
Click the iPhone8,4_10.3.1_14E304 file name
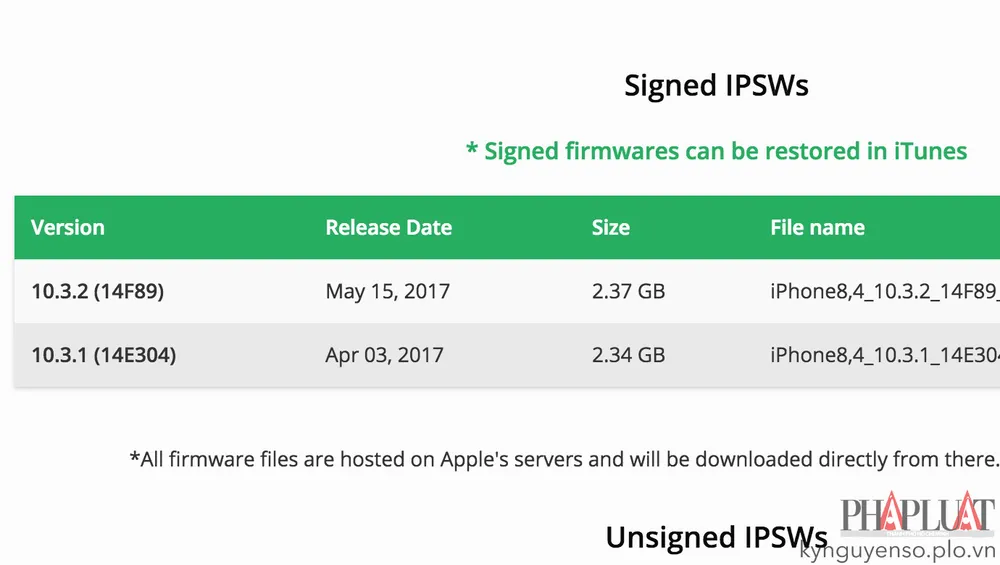884,355
